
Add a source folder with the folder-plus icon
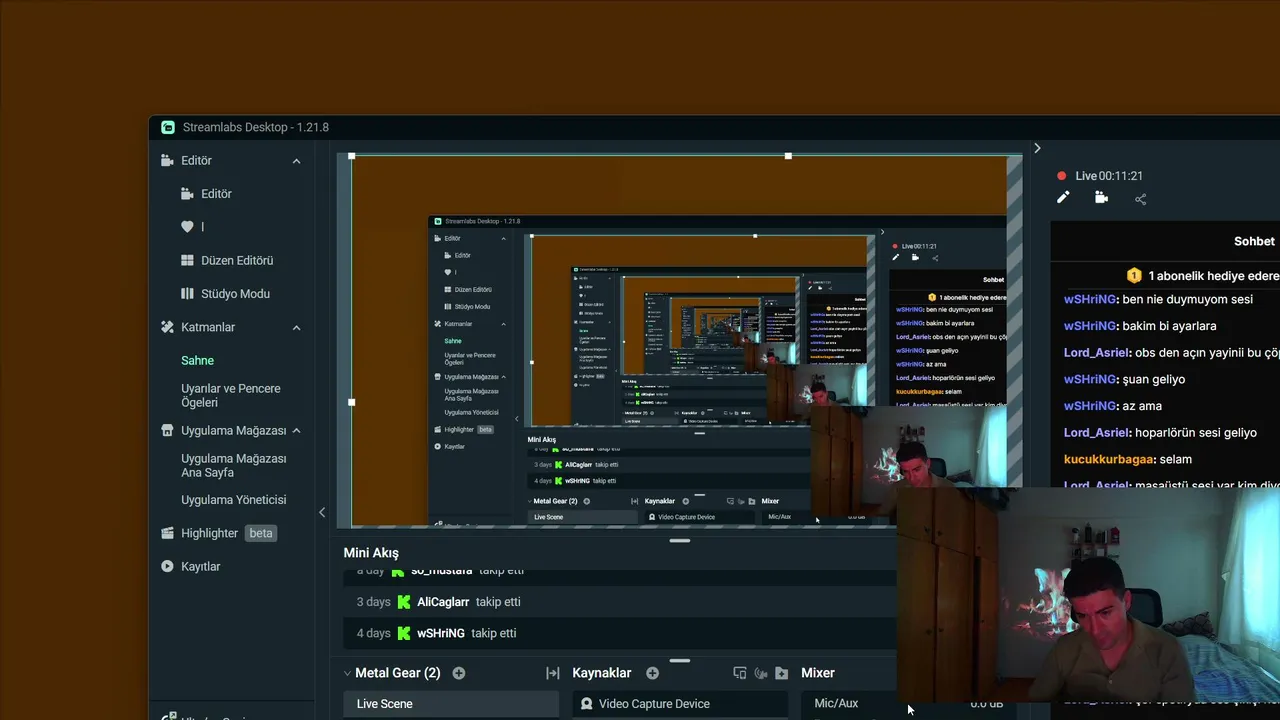point(782,673)
